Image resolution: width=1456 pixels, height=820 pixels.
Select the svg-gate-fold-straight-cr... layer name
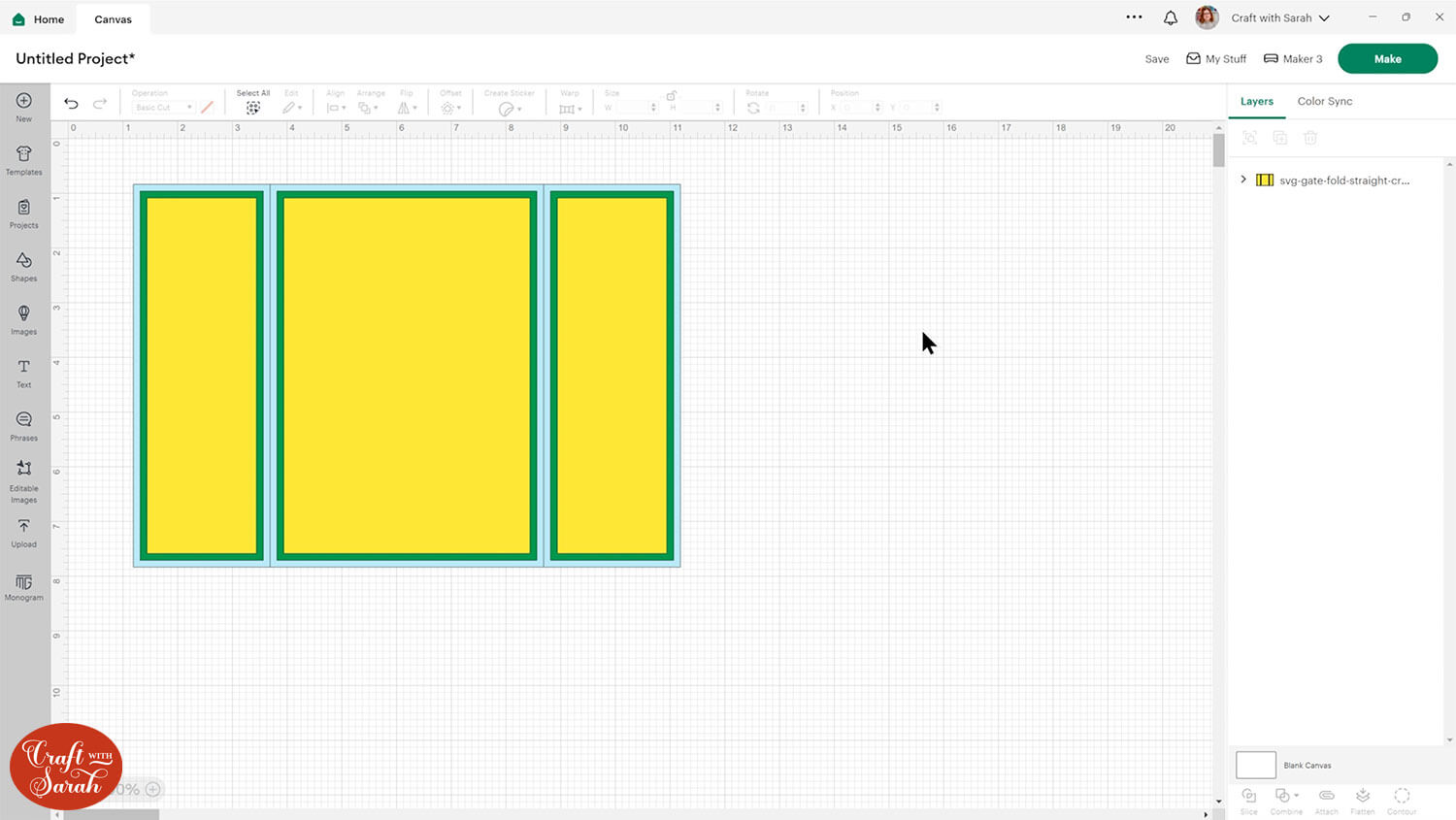point(1344,180)
